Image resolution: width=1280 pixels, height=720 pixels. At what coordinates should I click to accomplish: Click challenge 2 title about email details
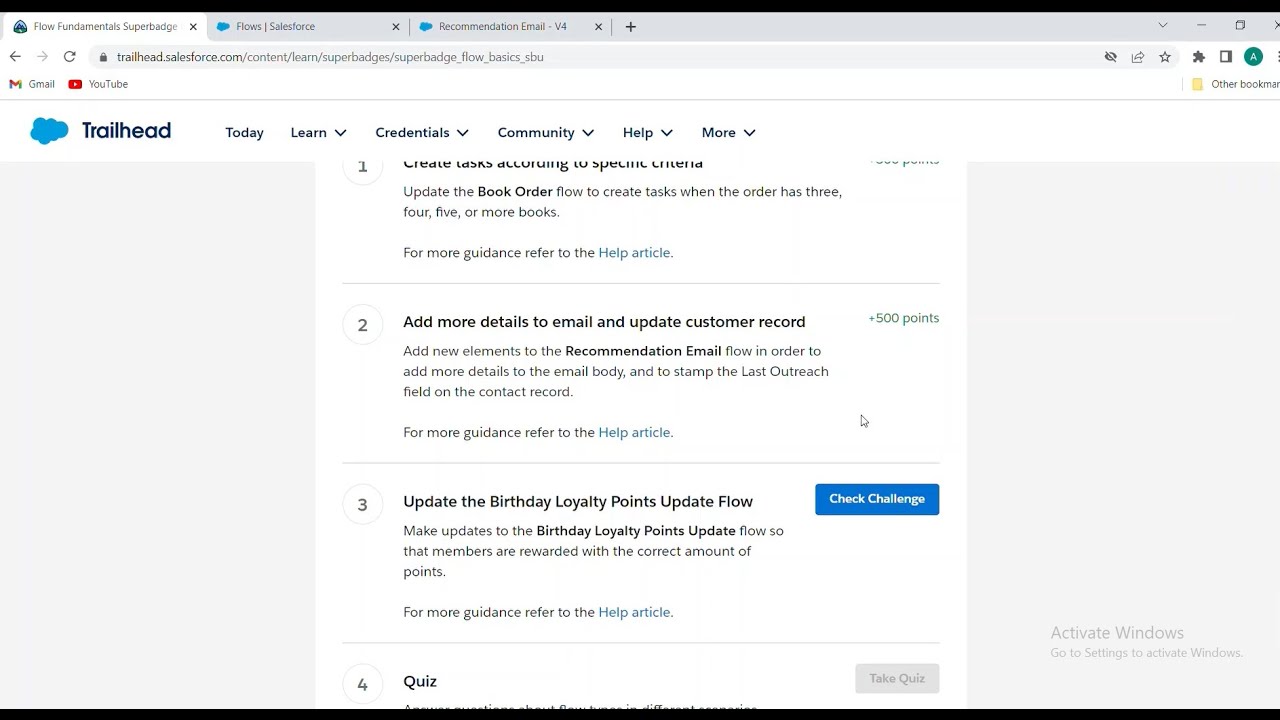604,322
